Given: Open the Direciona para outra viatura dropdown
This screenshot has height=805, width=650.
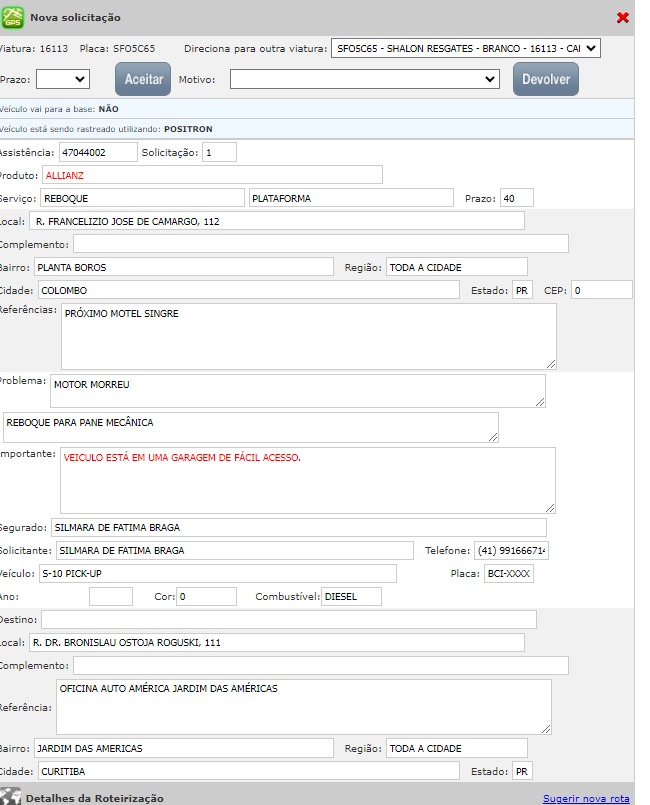Looking at the screenshot, I should [x=466, y=48].
